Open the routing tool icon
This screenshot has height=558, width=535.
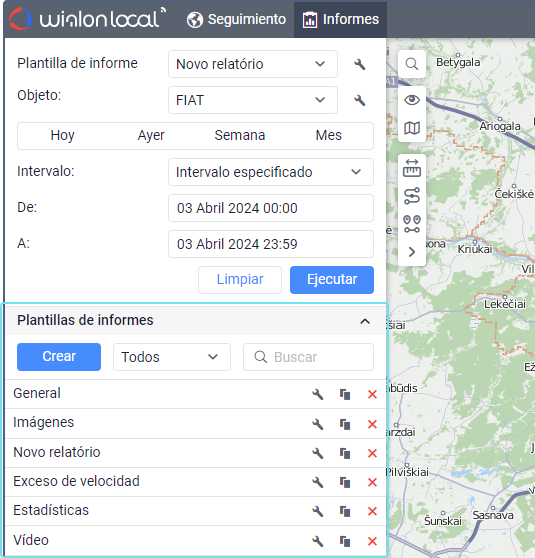(412, 196)
